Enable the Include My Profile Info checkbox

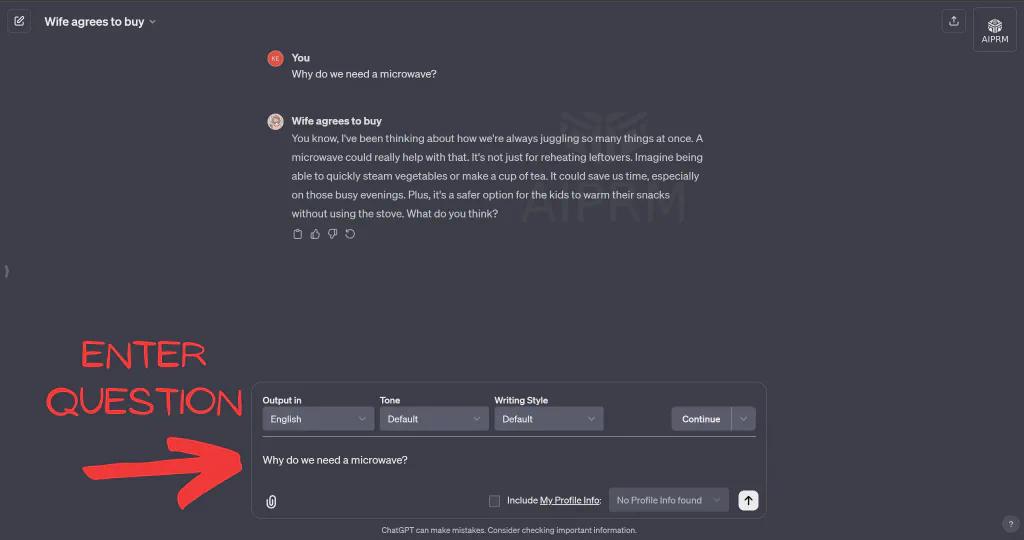(494, 501)
